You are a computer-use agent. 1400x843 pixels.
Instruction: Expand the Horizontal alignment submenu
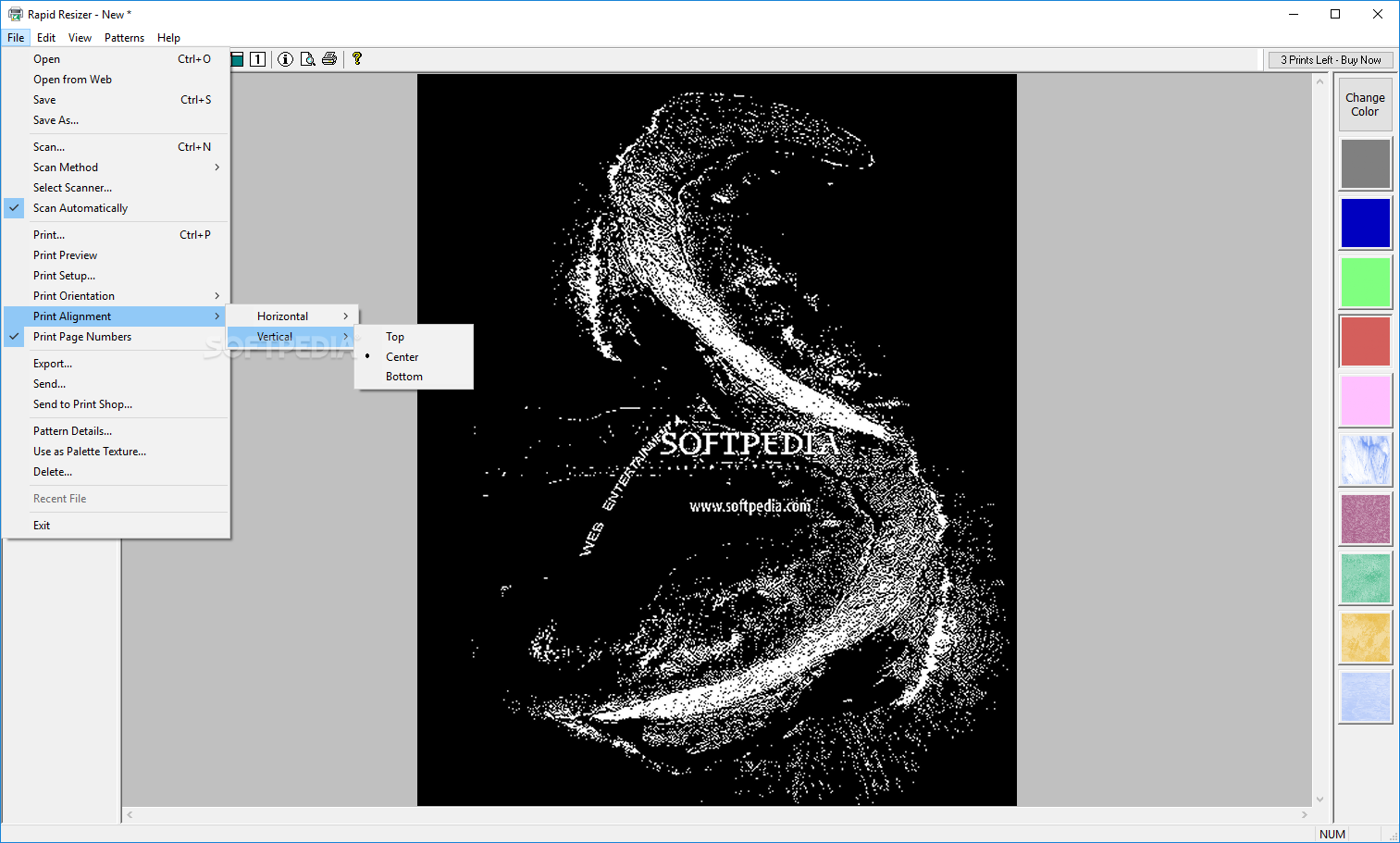tap(292, 316)
